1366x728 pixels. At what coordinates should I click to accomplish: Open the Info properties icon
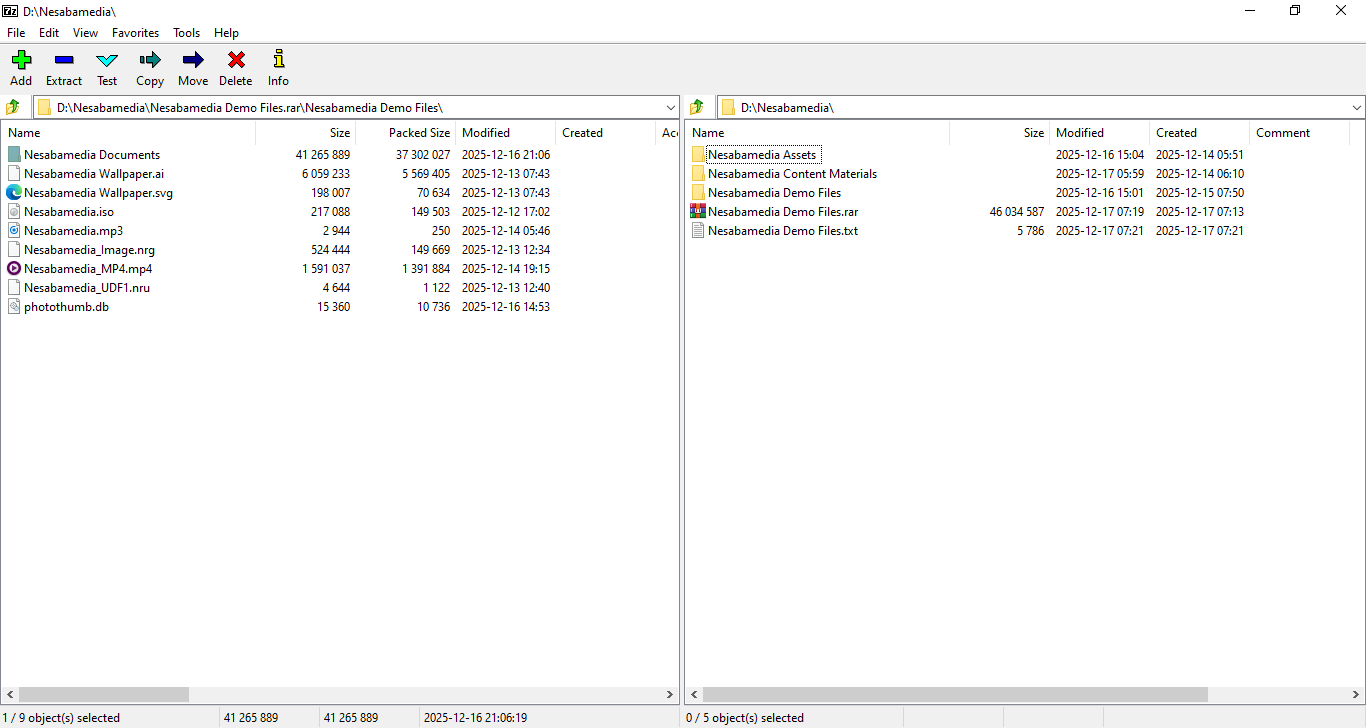pos(278,61)
